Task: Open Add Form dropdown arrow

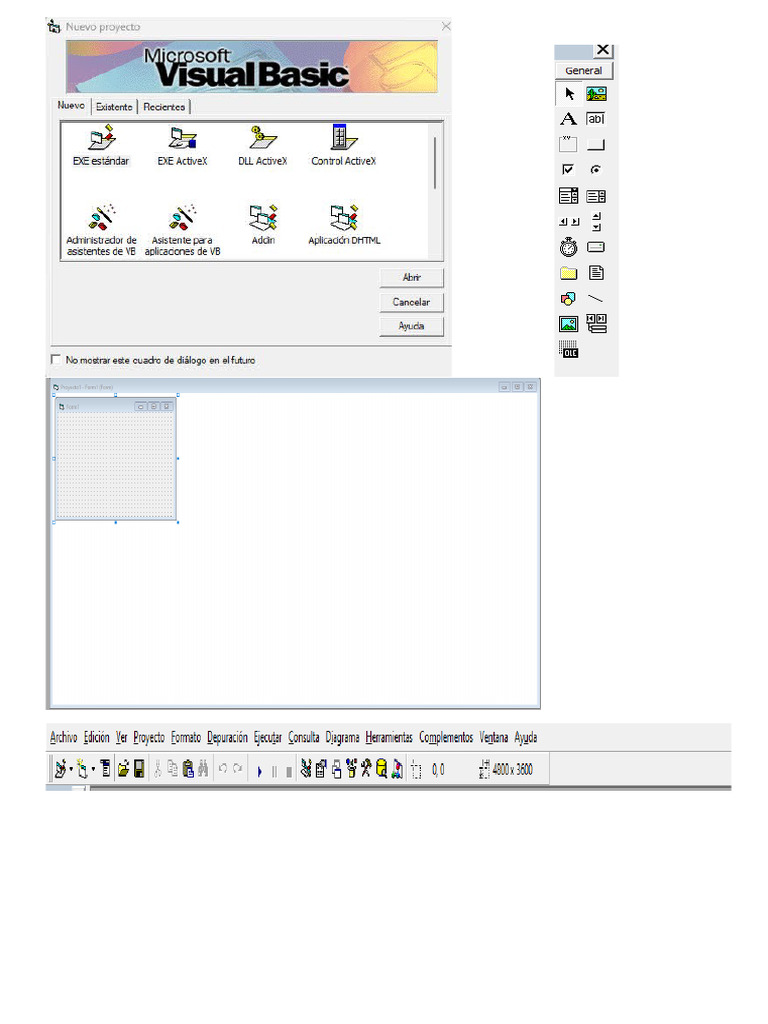Action: click(x=93, y=769)
